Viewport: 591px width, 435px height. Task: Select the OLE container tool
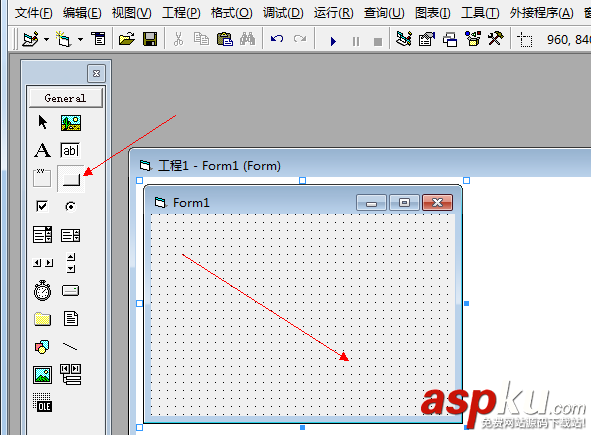click(x=42, y=402)
